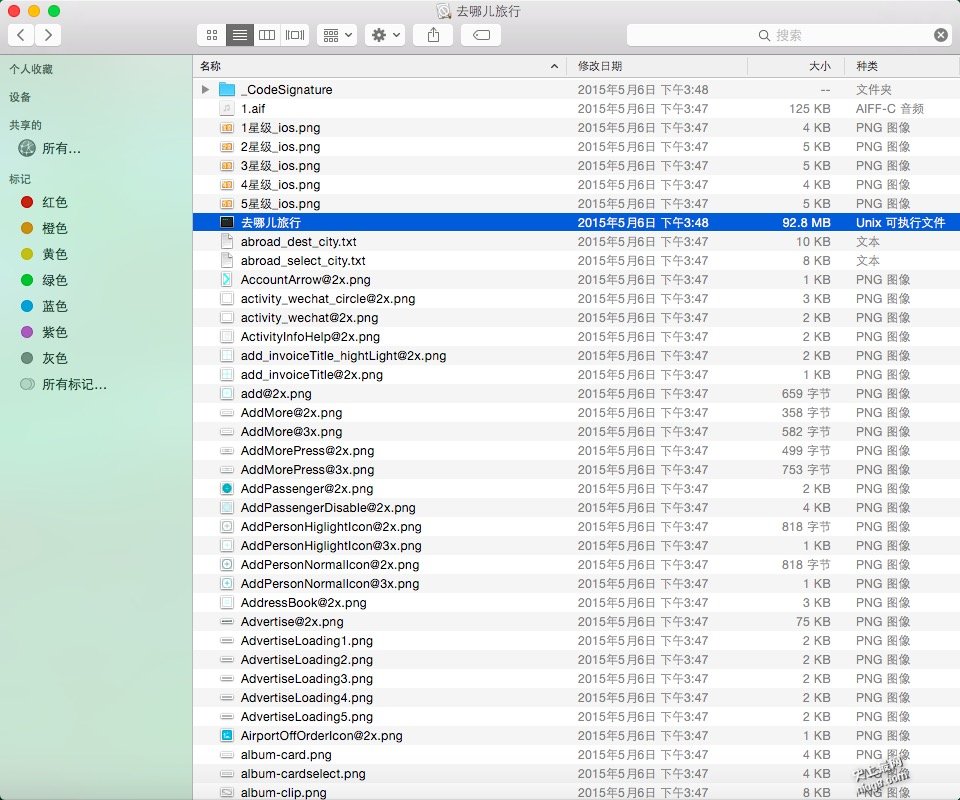
Task: Go forward with the right chevron button
Action: point(48,35)
